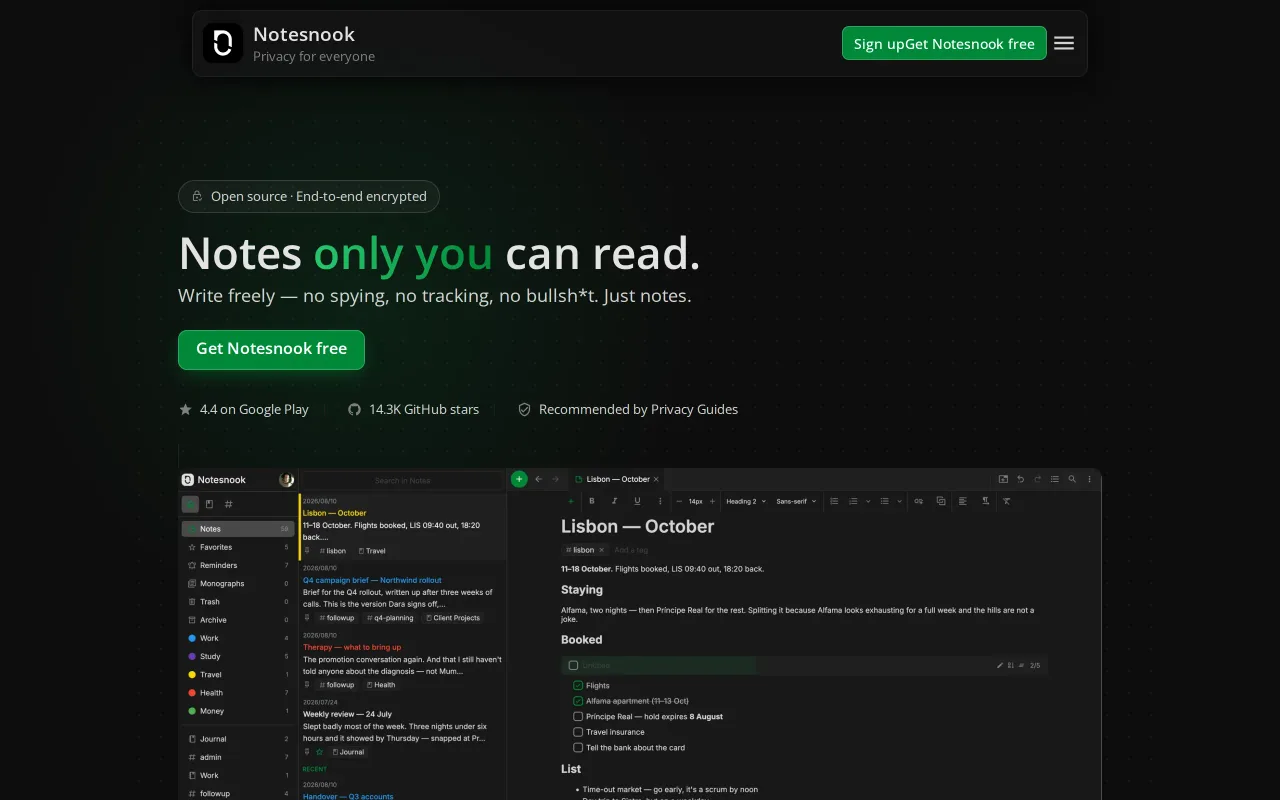Uncheck the Flights task
Image resolution: width=1280 pixels, height=800 pixels.
[x=578, y=686]
